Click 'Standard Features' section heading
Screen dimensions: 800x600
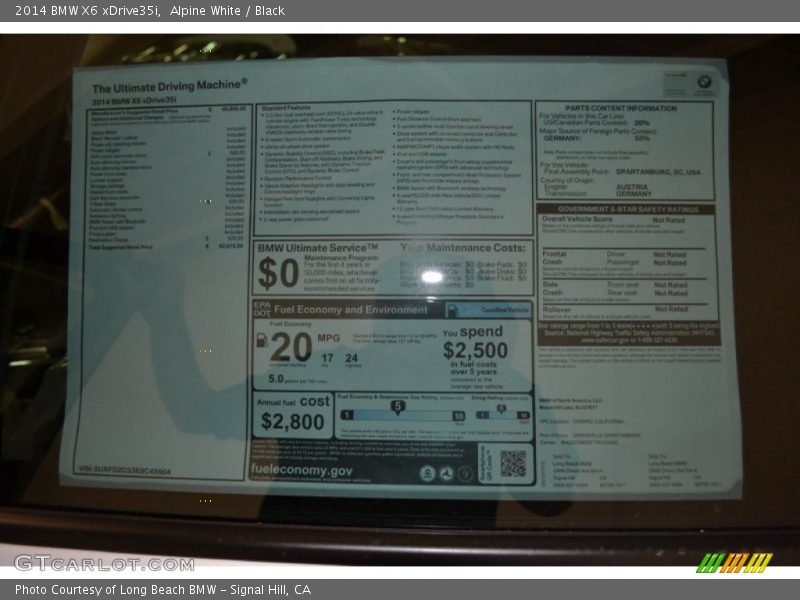tap(286, 108)
